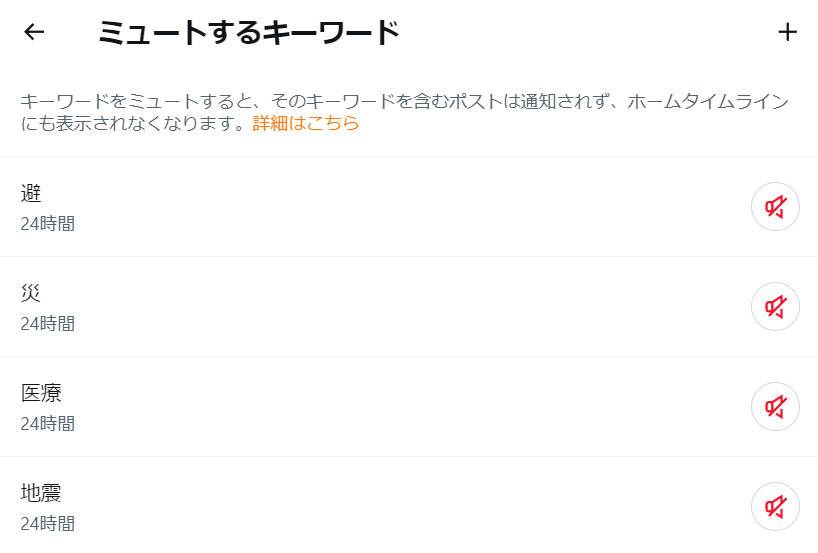Click the 24時間 duration under 避
The image size is (818, 553).
[47, 223]
